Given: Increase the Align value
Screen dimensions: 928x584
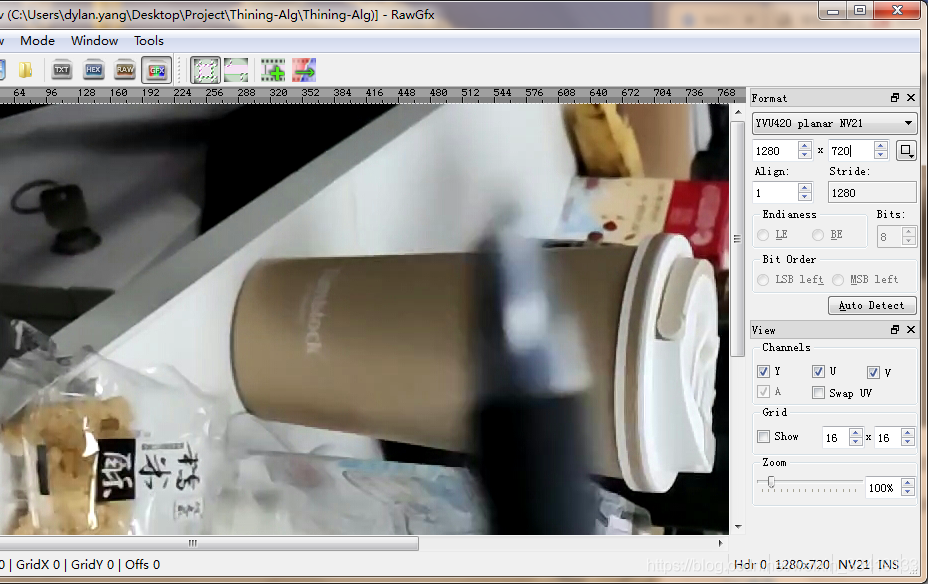Looking at the screenshot, I should pyautogui.click(x=804, y=188).
